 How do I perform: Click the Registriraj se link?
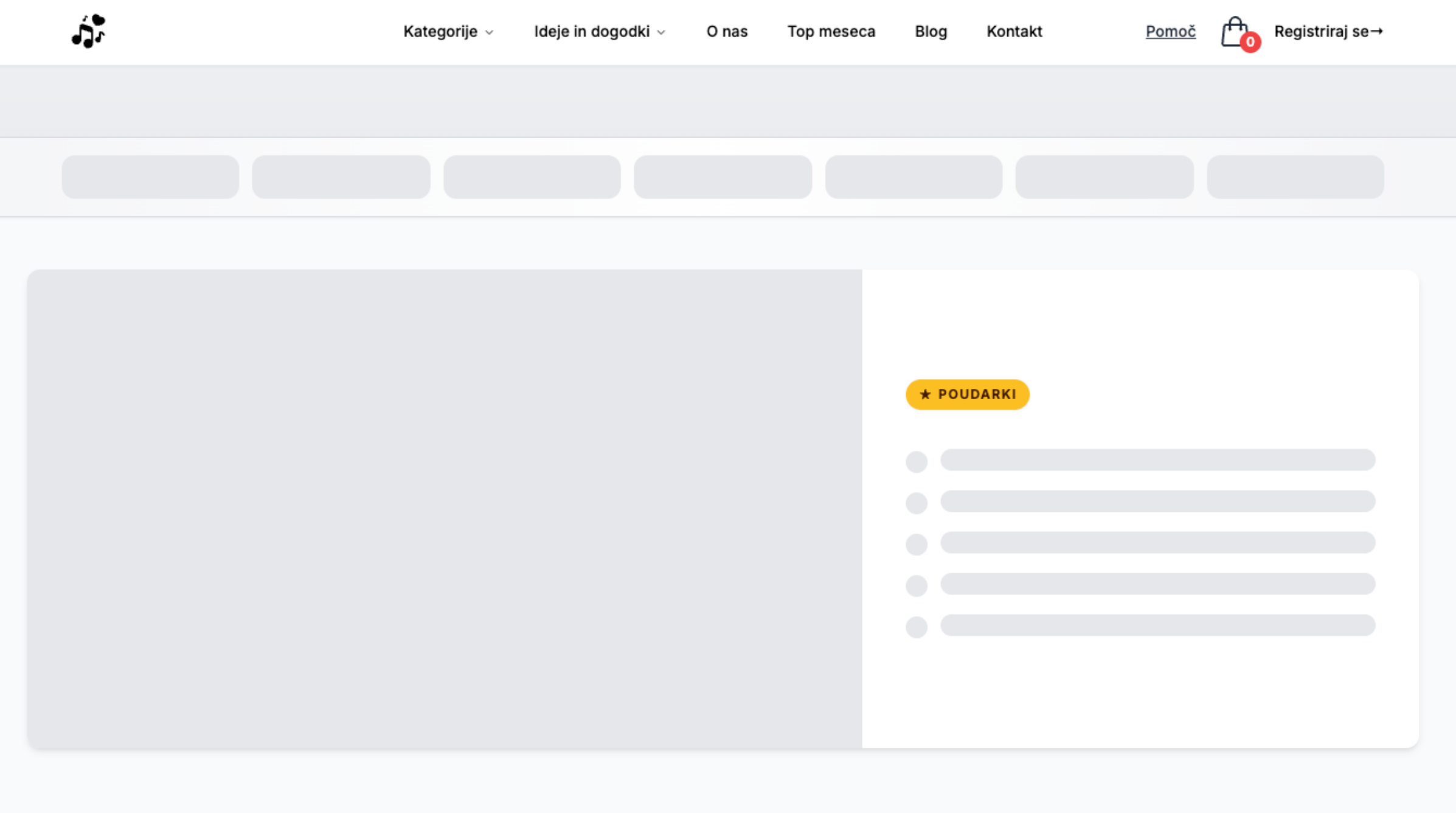click(x=1321, y=31)
